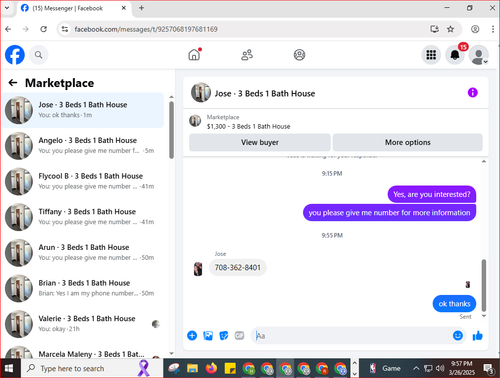Click Jose avatar in chat header
Viewport: 500px width, 378px height.
point(201,92)
